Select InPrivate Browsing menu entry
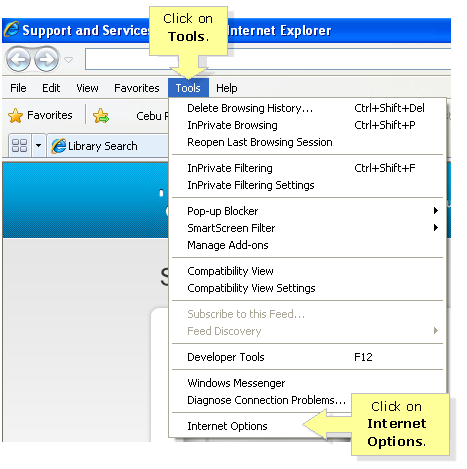 [x=307, y=125]
